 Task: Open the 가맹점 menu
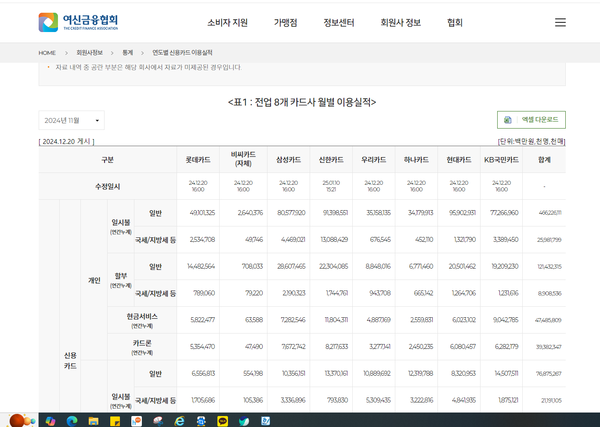point(285,23)
